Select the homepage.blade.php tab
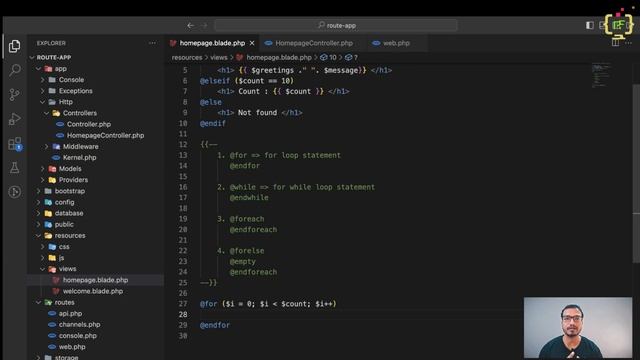Screen dimensions: 640x360 212,43
